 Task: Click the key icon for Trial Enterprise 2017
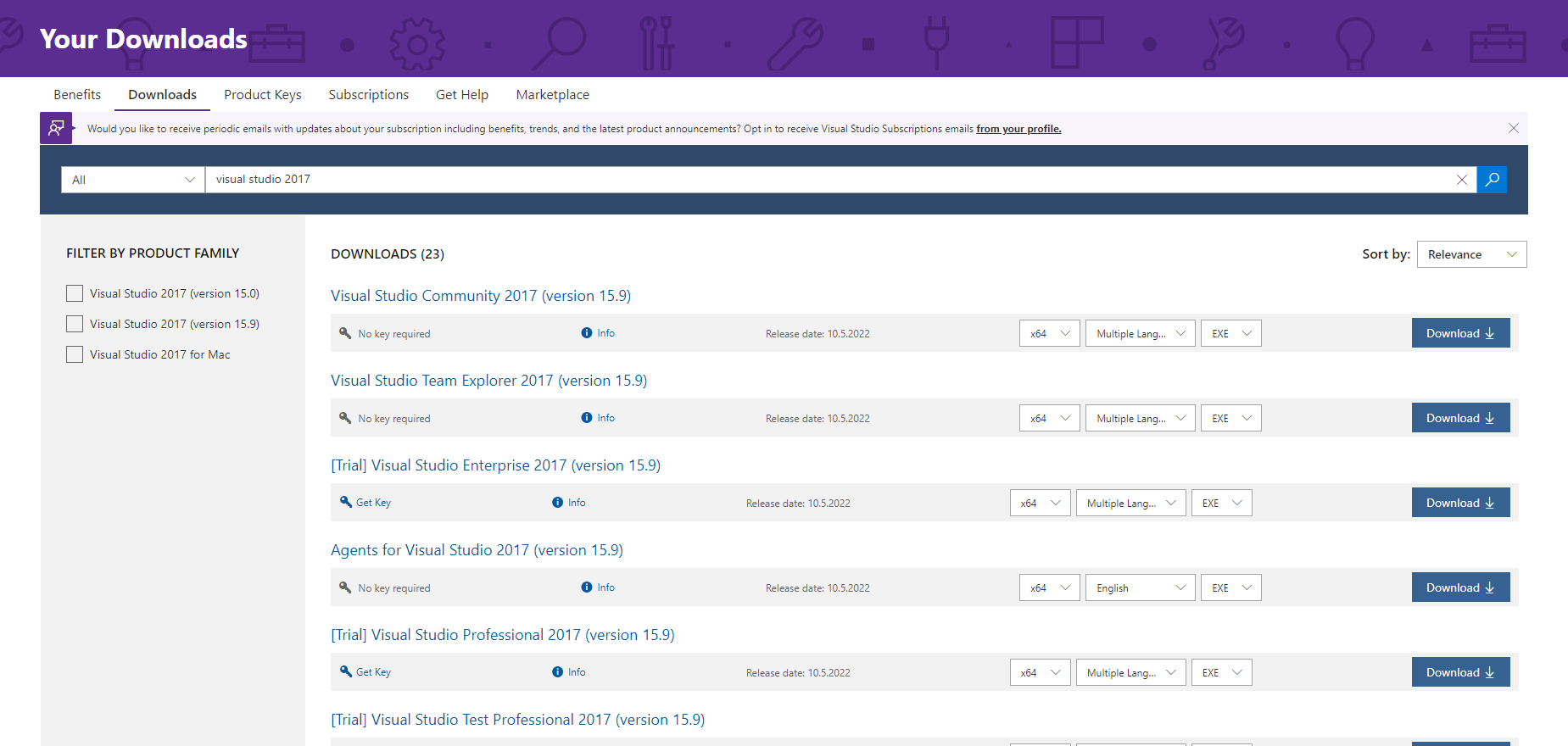pyautogui.click(x=345, y=502)
